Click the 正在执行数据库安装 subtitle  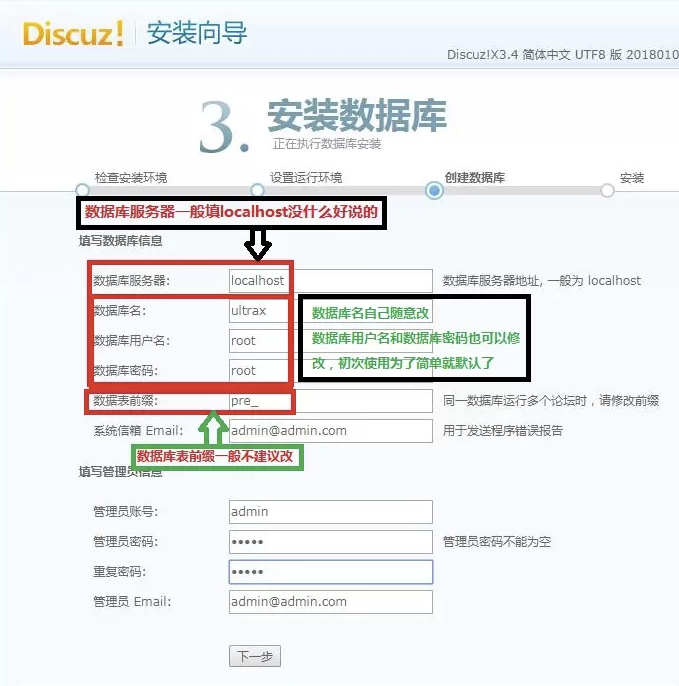(x=327, y=144)
